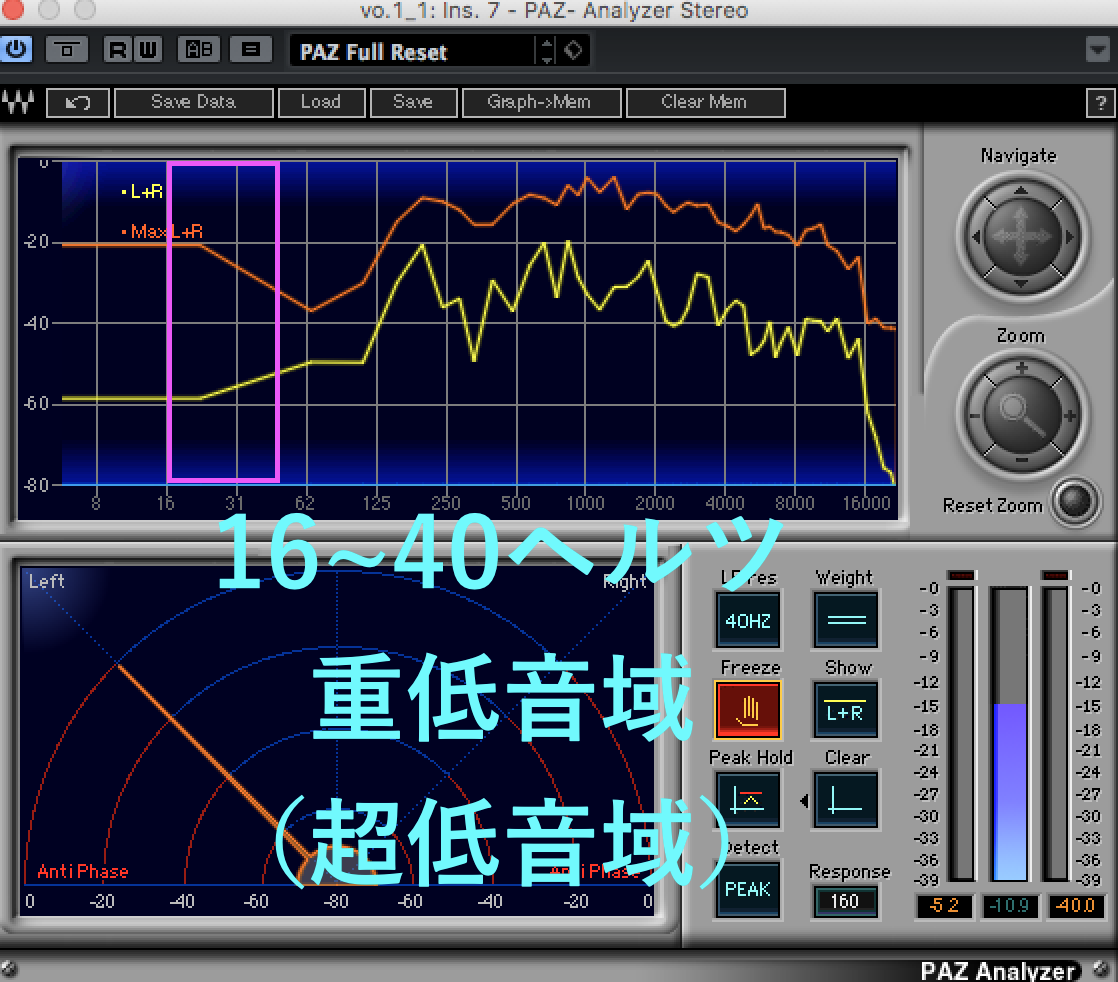Step presets with the up/down arrows
The height and width of the screenshot is (982, 1118).
547,51
